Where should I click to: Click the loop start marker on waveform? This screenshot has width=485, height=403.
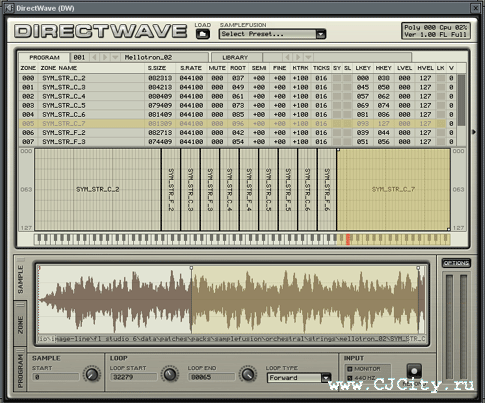191,268
